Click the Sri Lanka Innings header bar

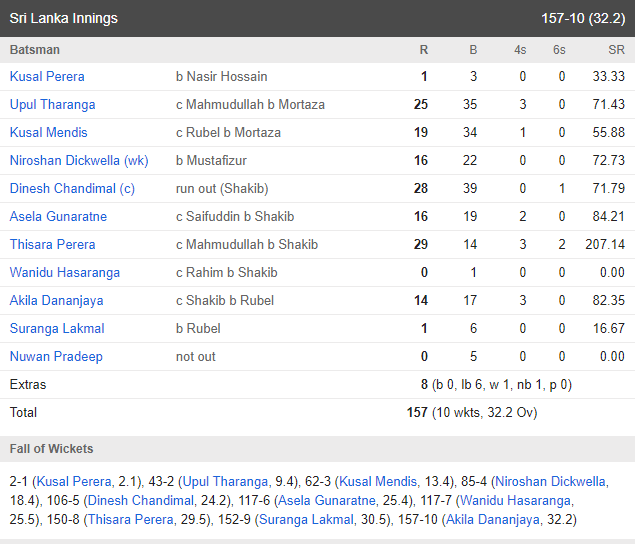click(x=317, y=18)
